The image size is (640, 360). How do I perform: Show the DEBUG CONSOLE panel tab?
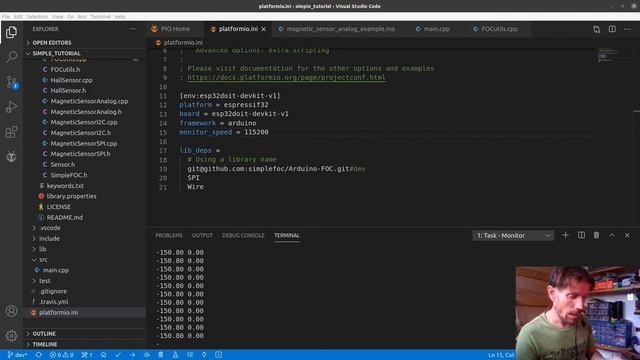click(243, 236)
